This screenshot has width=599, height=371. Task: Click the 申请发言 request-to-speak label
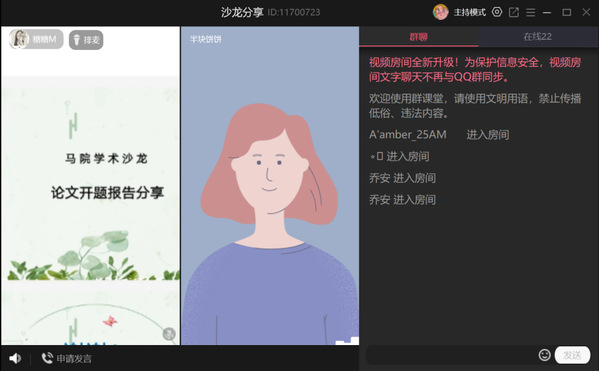click(x=74, y=358)
